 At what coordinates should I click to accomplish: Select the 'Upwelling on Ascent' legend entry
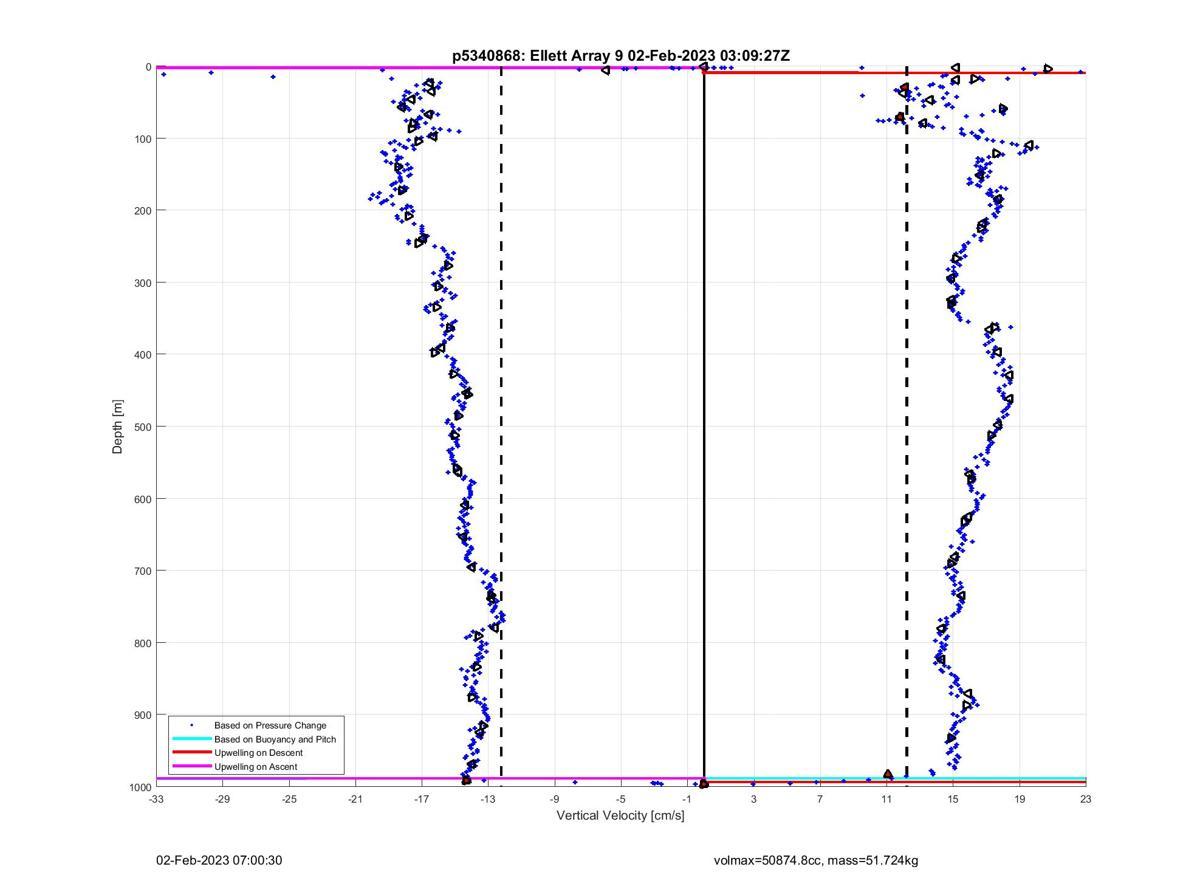point(255,766)
